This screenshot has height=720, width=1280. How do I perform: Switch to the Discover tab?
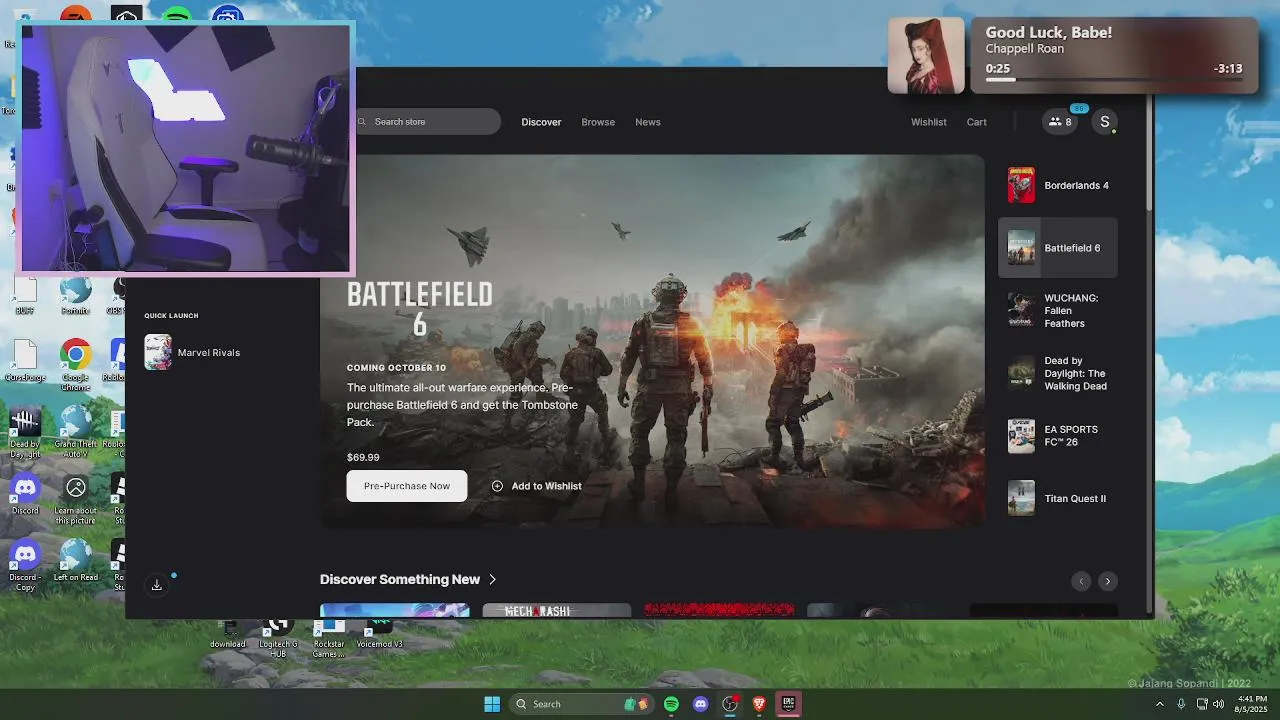[541, 122]
